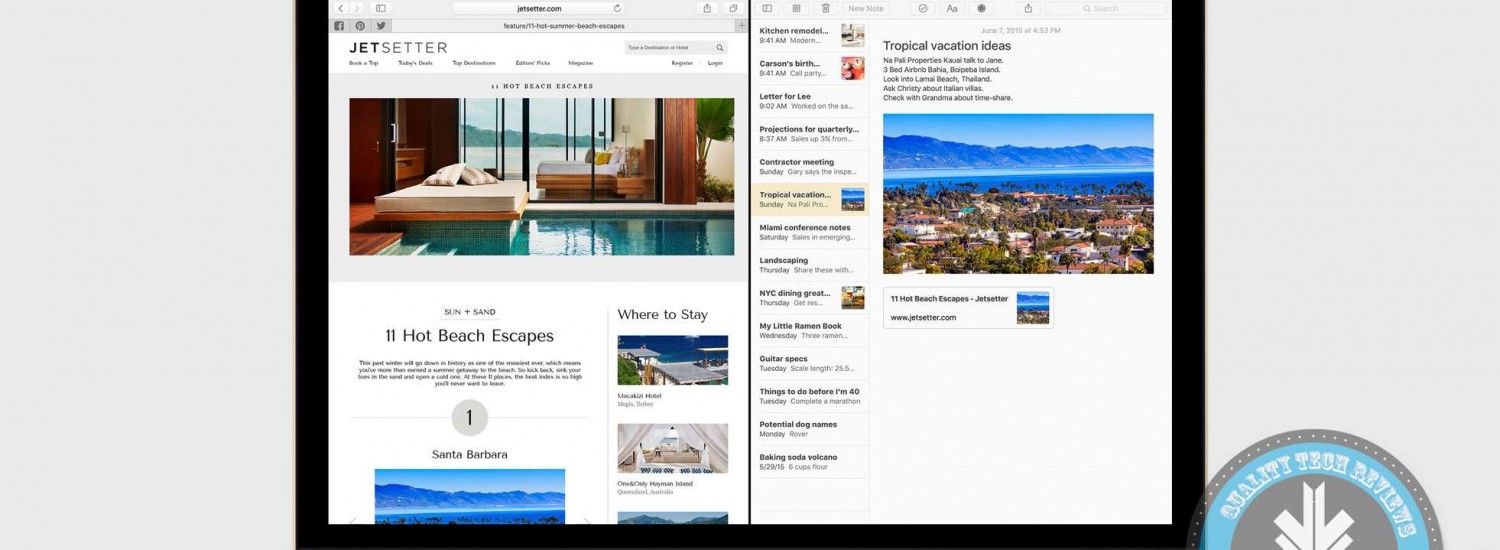This screenshot has height=550, width=1500.
Task: Open the Twitter bookmark icon
Action: 381,26
